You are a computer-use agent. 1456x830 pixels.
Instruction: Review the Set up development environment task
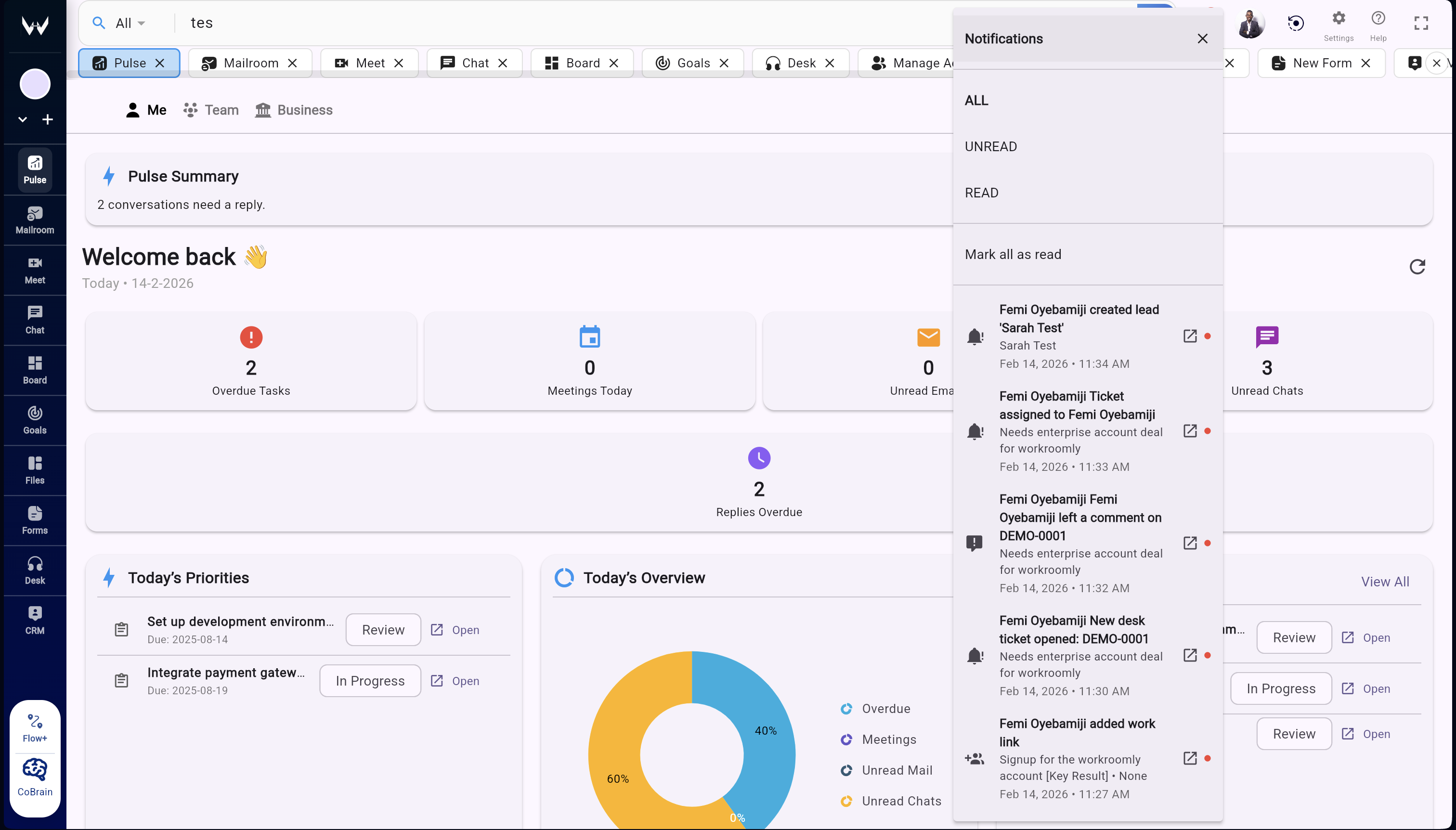383,629
